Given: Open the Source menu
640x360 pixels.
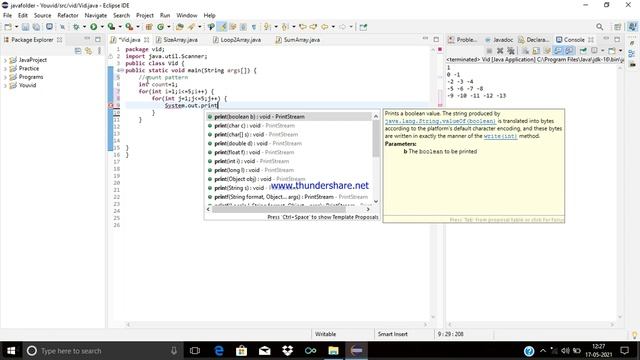Looking at the screenshot, I should [x=42, y=16].
